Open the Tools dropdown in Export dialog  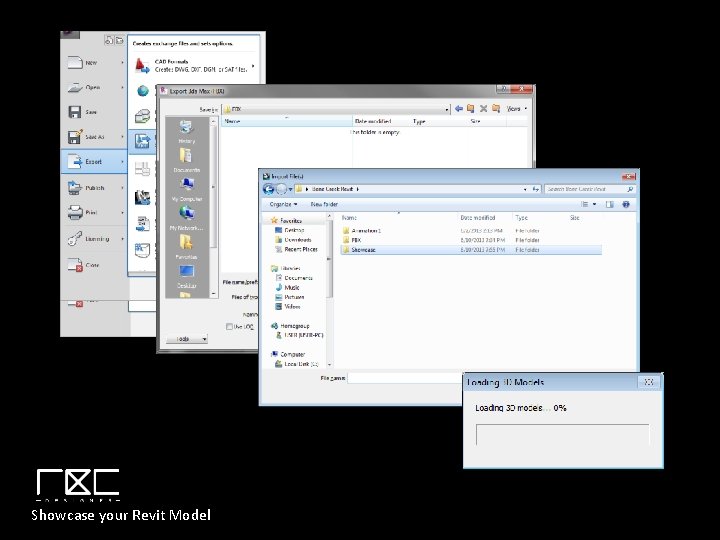pos(186,339)
